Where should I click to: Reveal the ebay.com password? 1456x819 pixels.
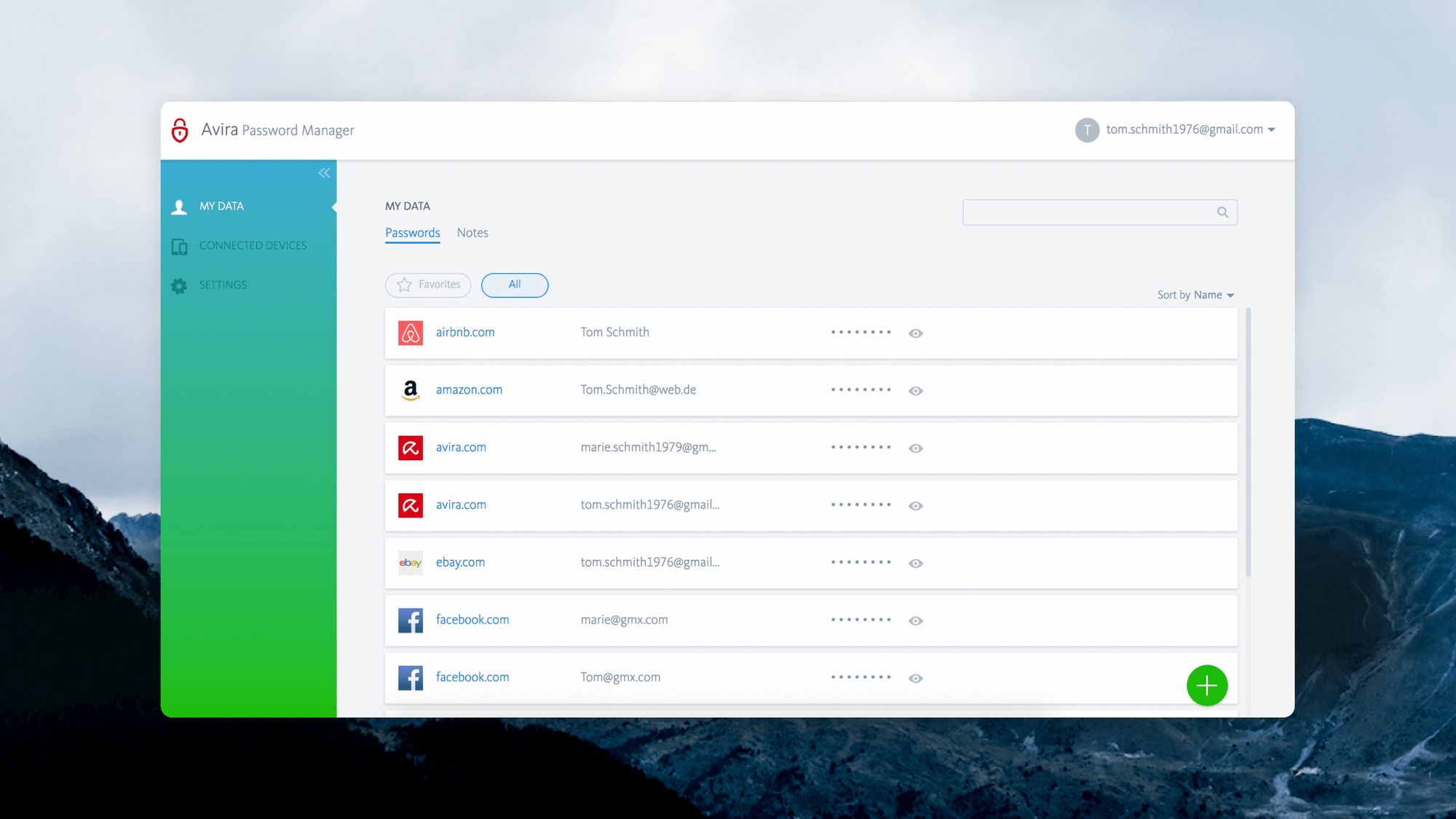(x=915, y=563)
